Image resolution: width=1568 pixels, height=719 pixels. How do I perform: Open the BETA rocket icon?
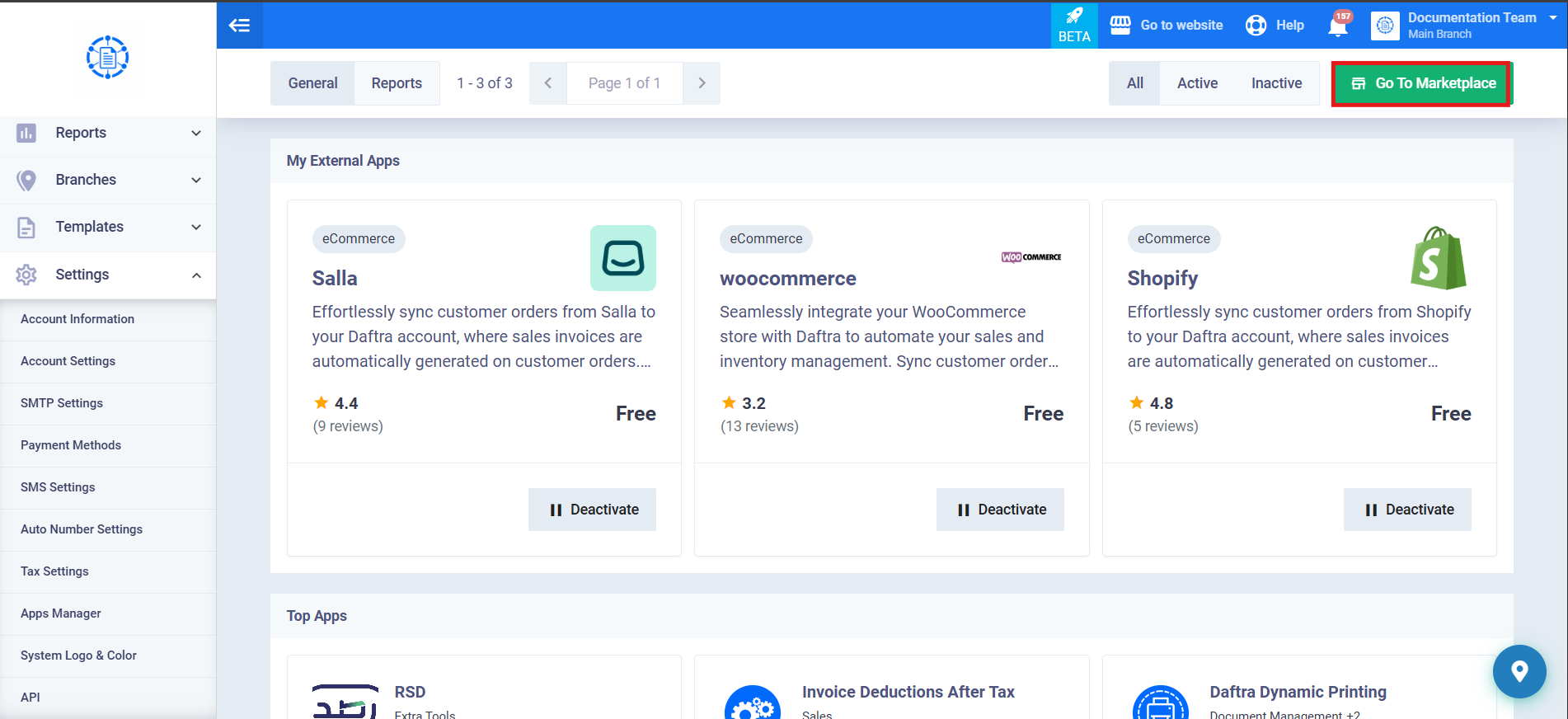1074,26
